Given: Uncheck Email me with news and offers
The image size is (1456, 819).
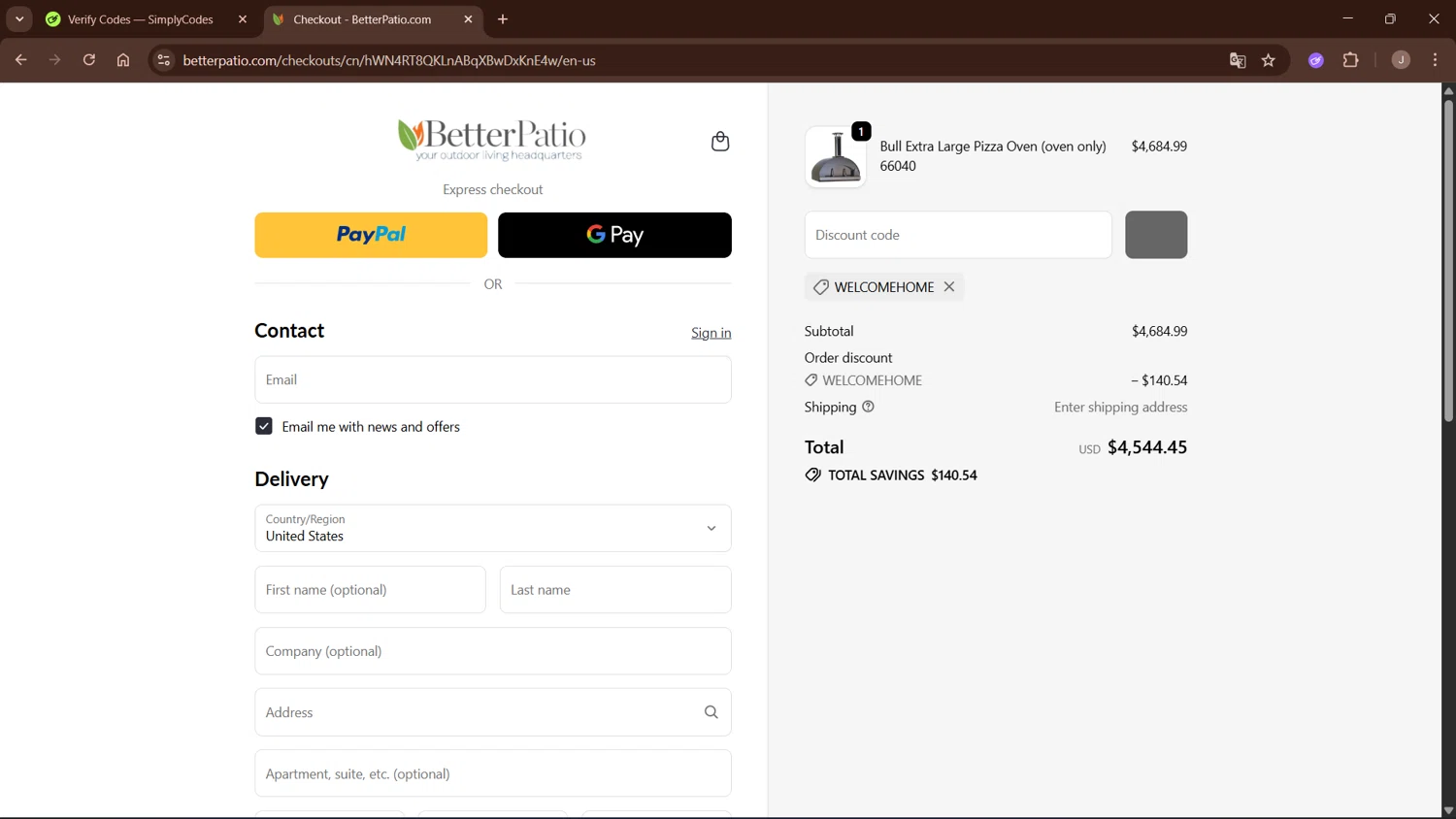Looking at the screenshot, I should (264, 427).
